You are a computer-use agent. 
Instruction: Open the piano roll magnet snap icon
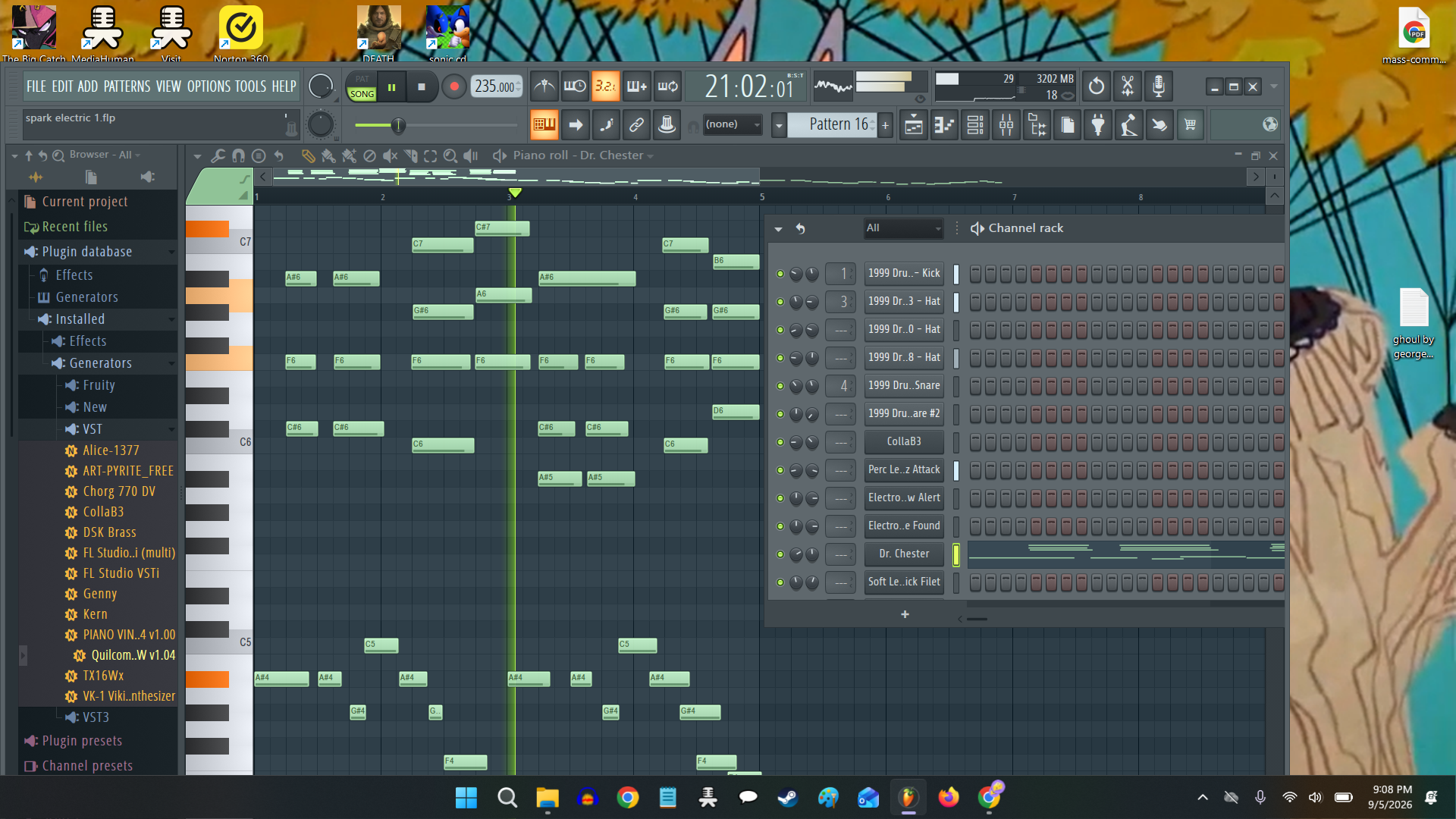point(238,155)
